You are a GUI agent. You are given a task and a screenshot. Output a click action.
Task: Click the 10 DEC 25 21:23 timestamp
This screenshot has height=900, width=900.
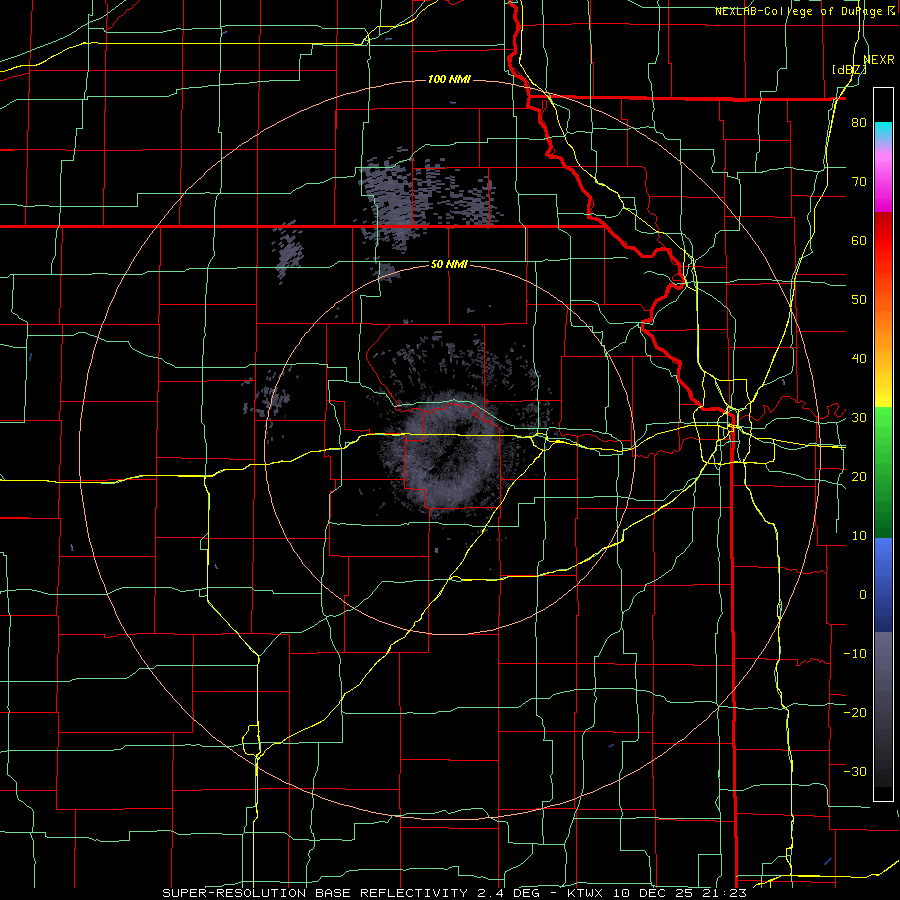(680, 893)
